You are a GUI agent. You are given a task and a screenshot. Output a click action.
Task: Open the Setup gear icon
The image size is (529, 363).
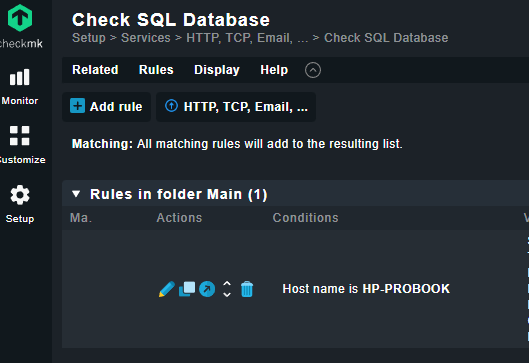tap(20, 195)
